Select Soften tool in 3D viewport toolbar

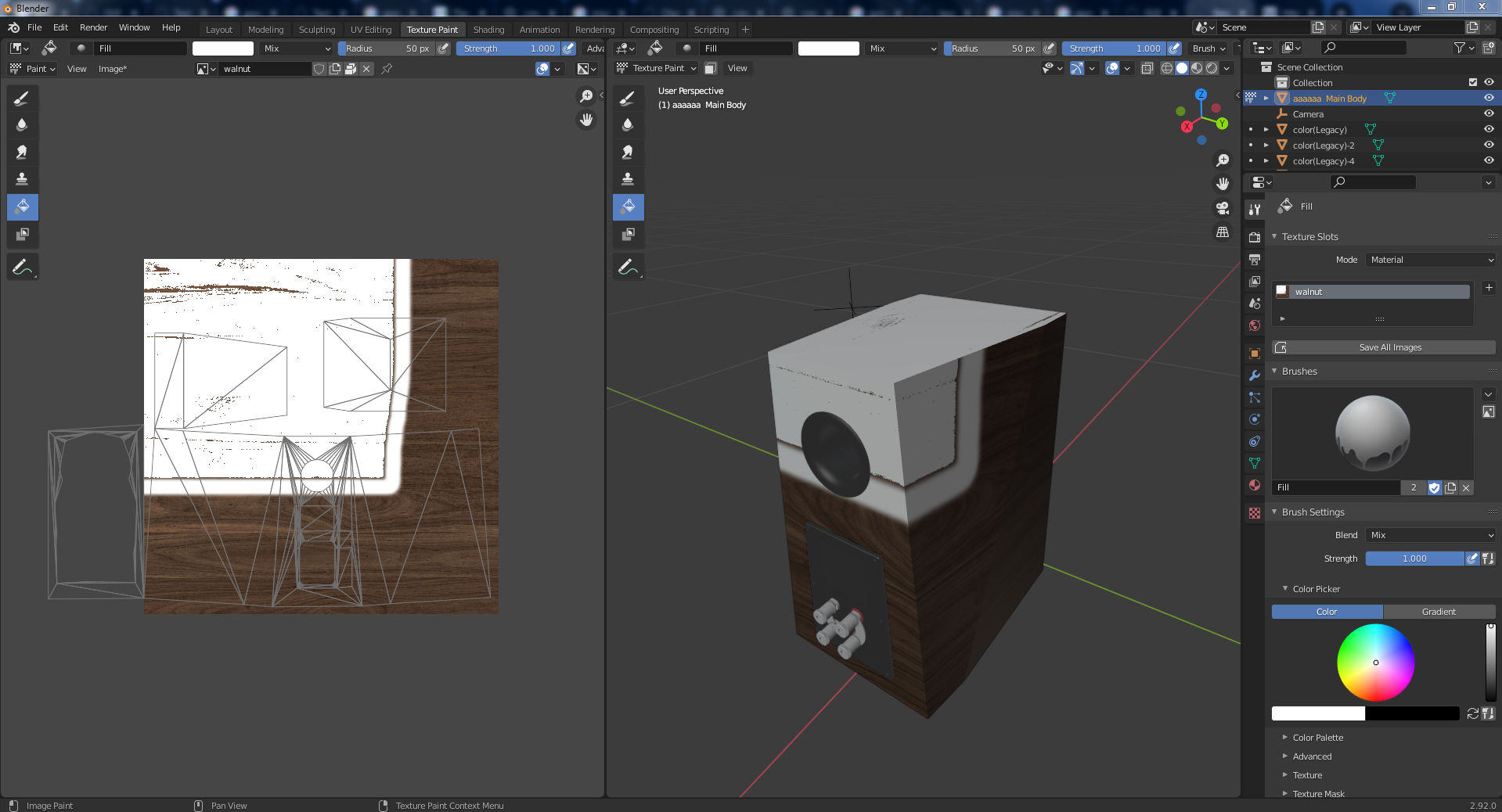[628, 125]
